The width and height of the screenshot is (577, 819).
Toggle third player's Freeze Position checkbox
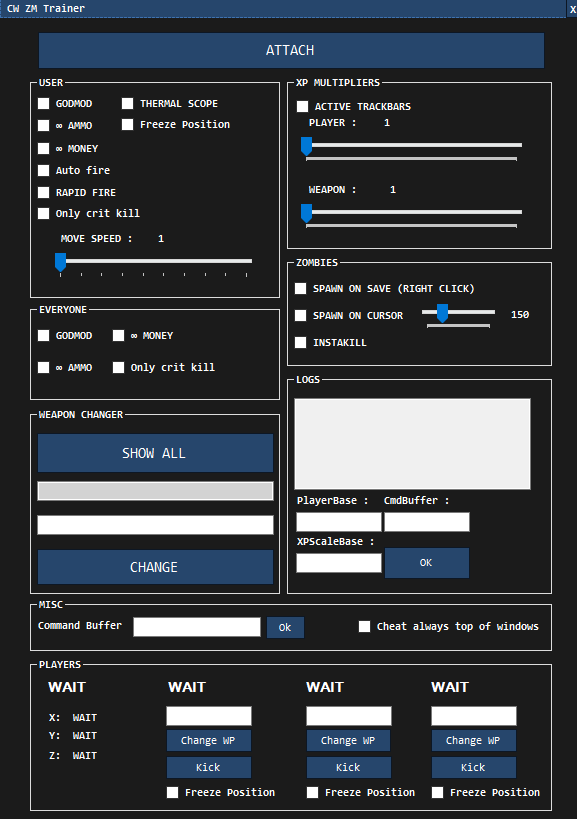click(x=312, y=792)
